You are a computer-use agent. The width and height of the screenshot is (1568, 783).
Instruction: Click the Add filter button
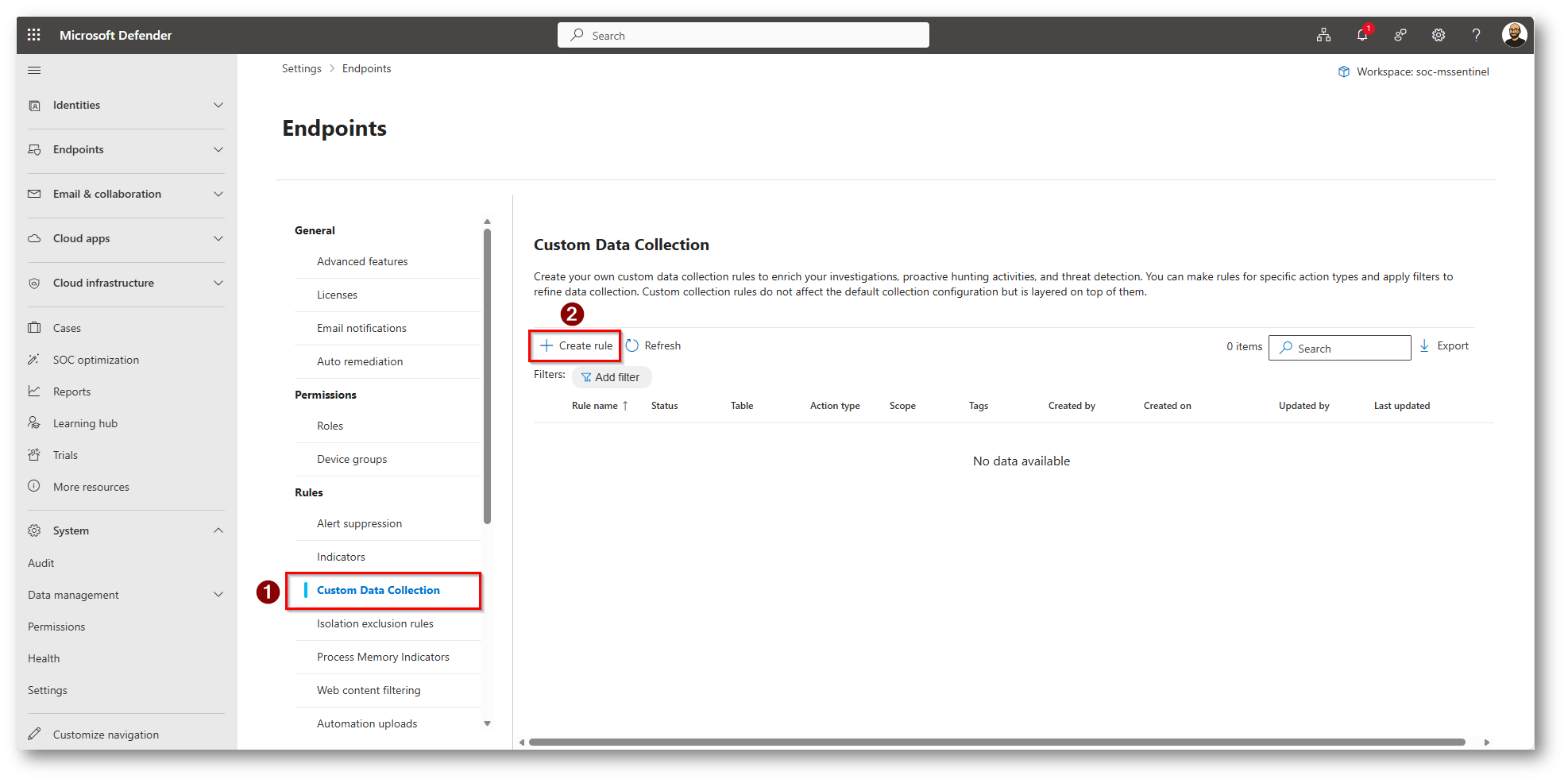611,377
